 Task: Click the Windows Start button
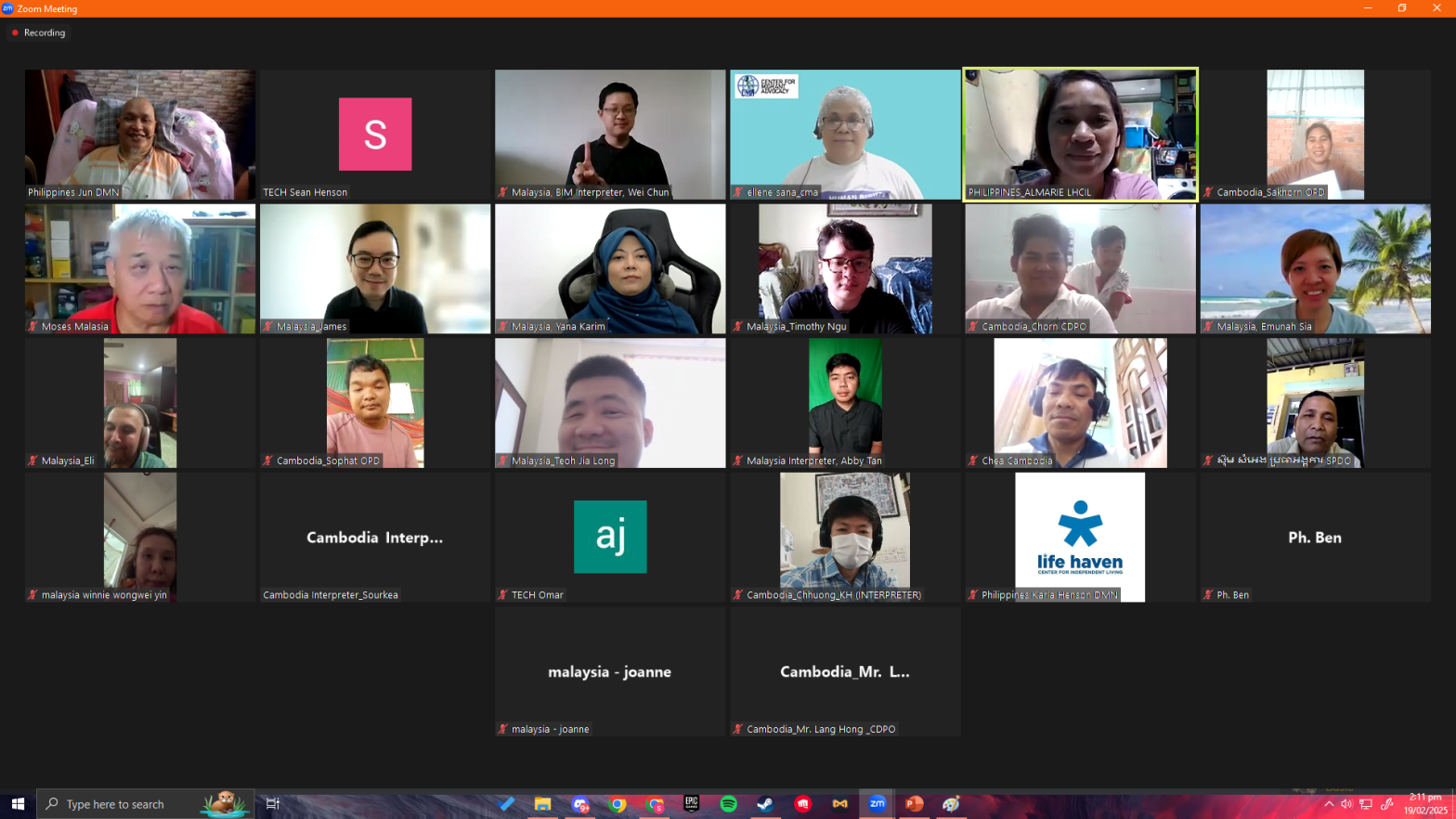click(x=18, y=804)
